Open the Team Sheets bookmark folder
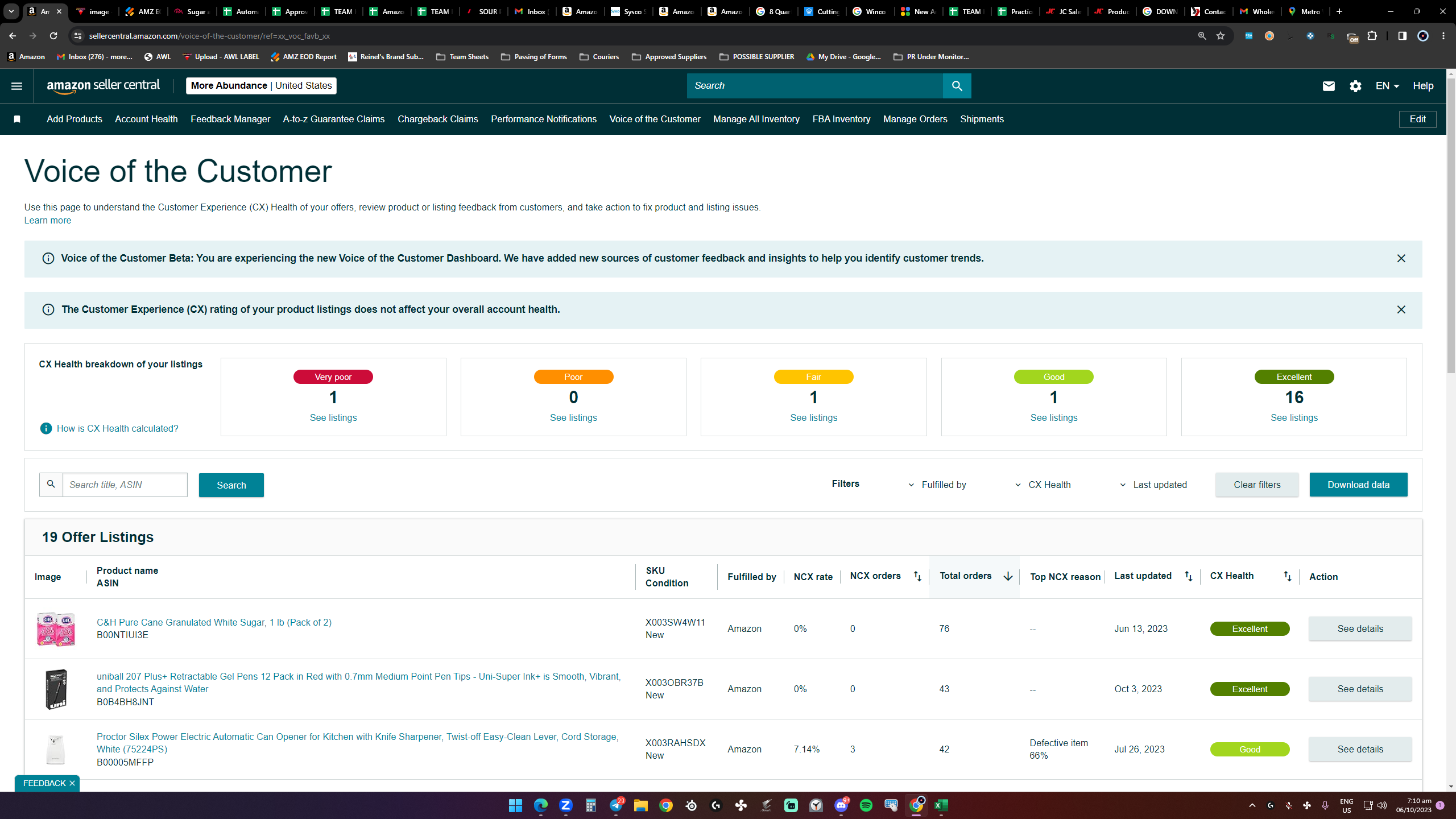 (x=462, y=57)
